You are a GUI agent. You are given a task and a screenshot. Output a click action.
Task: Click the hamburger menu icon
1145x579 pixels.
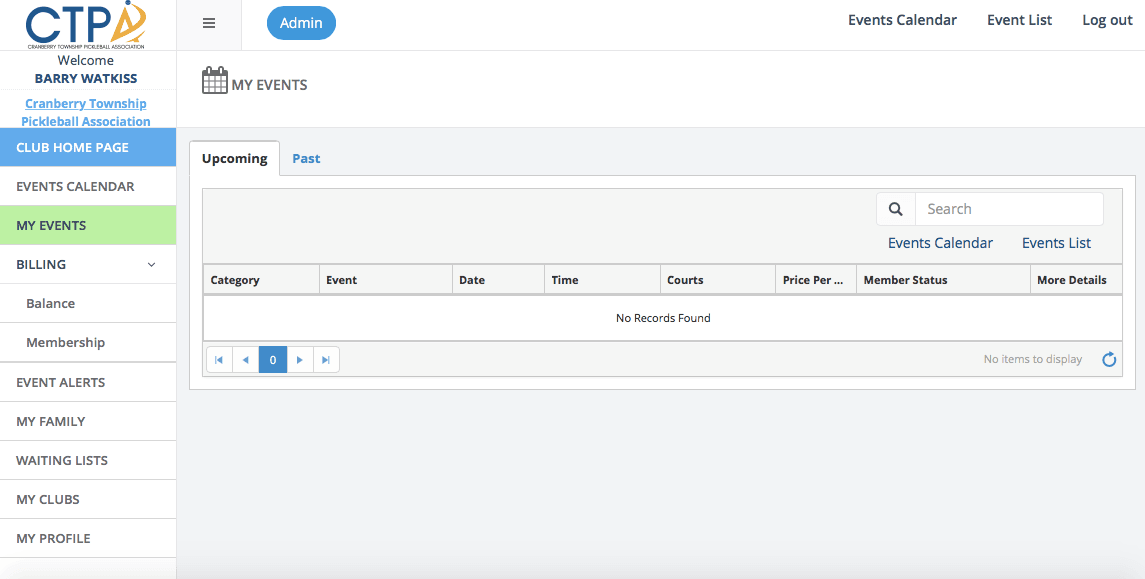point(209,23)
